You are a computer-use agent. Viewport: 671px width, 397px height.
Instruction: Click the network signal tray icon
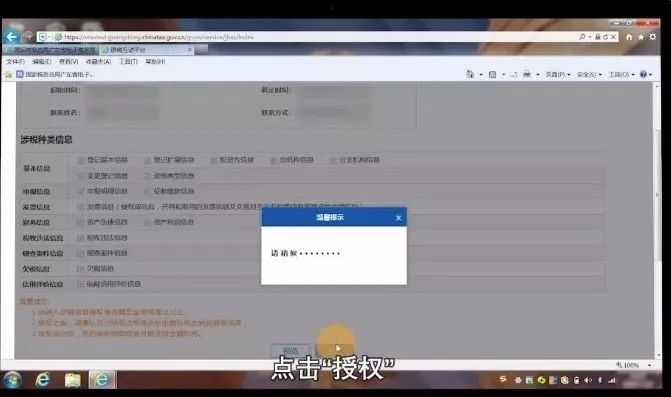coord(612,380)
